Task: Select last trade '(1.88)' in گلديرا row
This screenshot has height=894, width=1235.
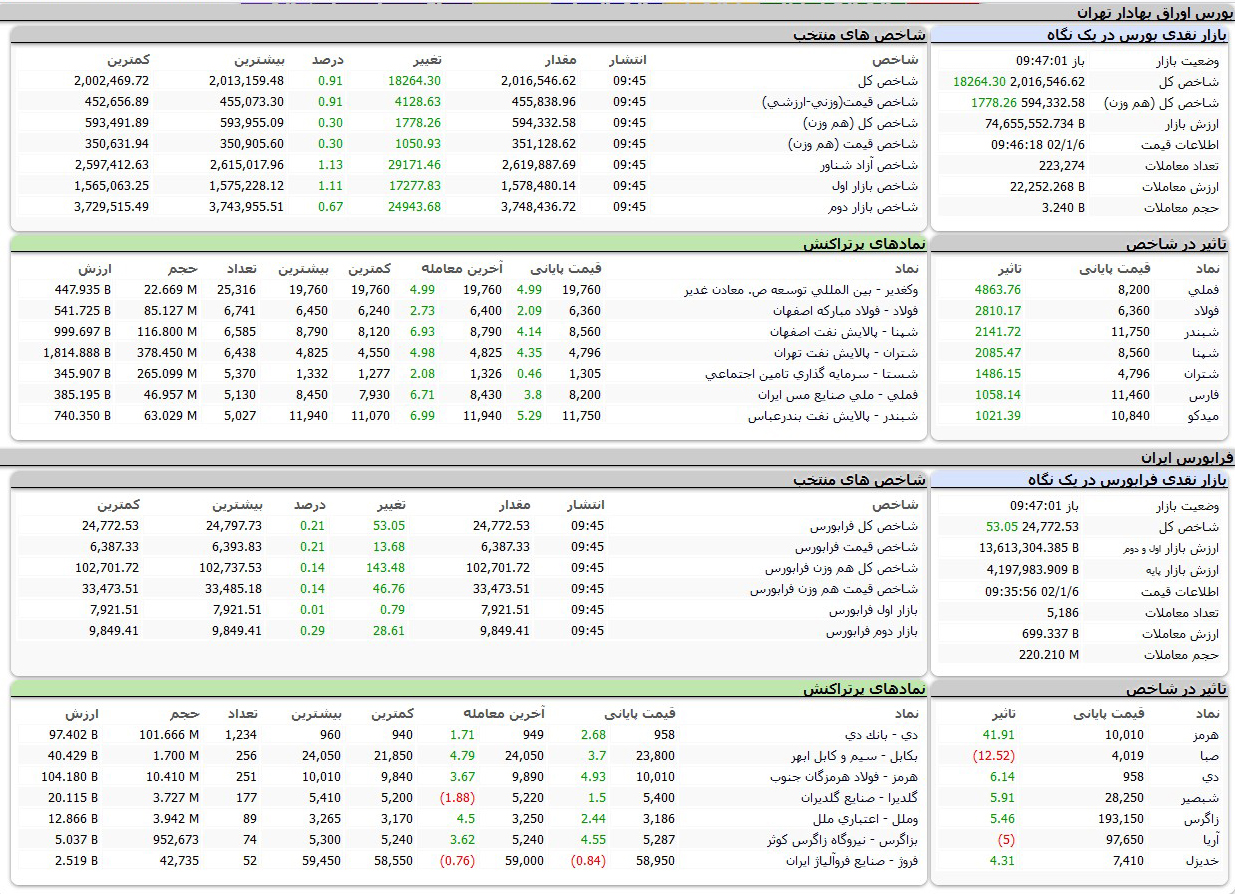Action: [456, 798]
